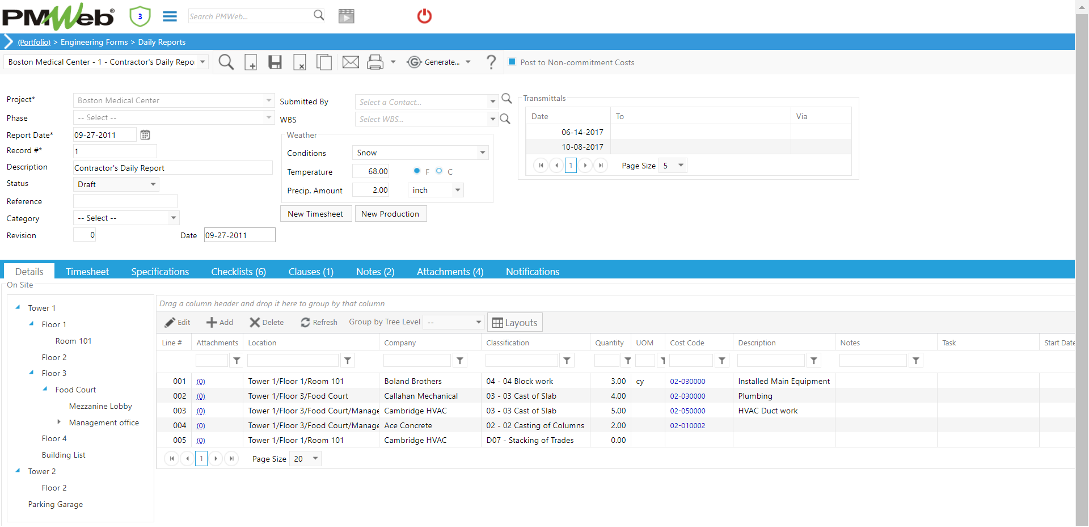Click the help question mark icon

[491, 62]
